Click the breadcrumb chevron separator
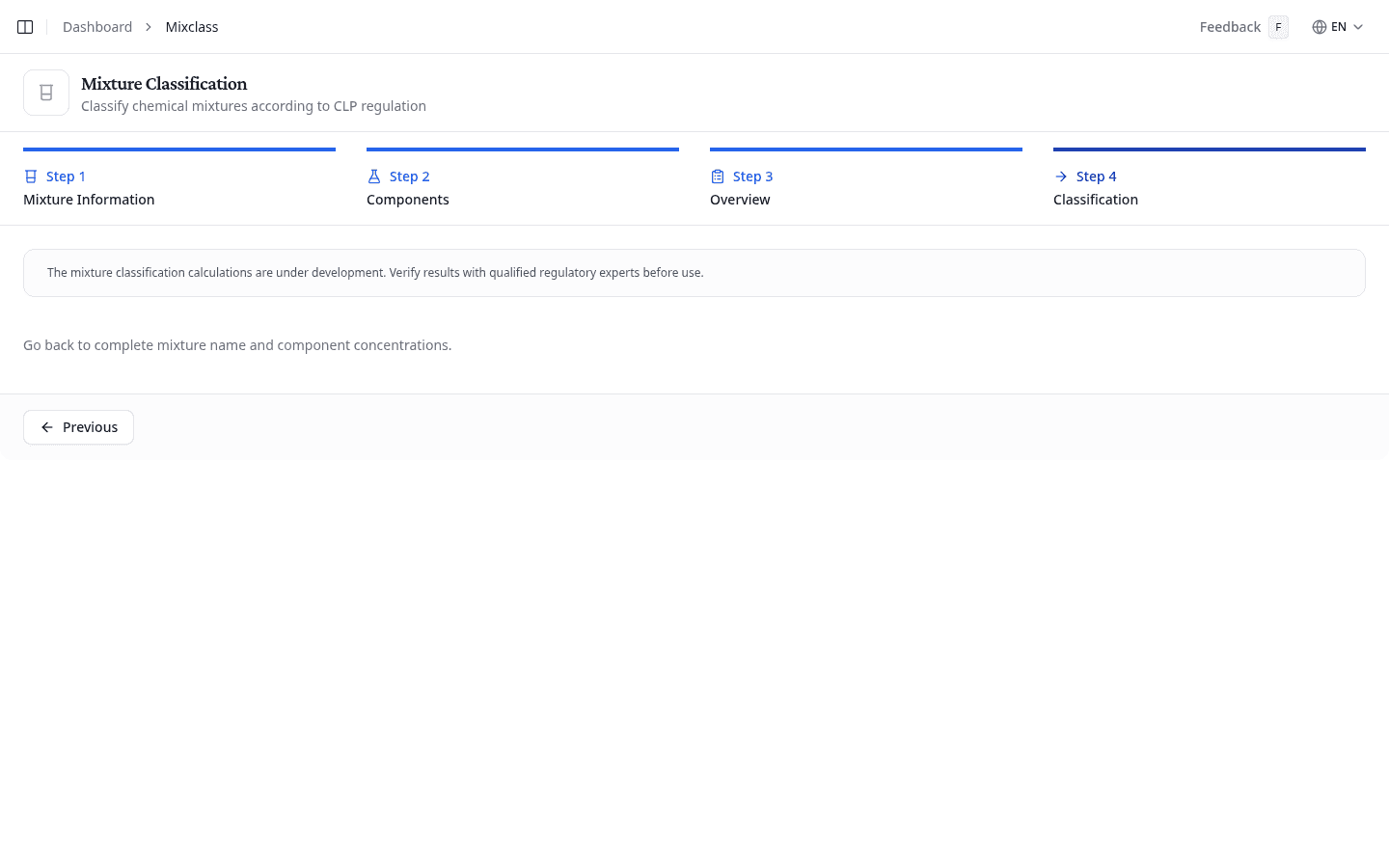Image resolution: width=1389 pixels, height=868 pixels. tap(149, 27)
